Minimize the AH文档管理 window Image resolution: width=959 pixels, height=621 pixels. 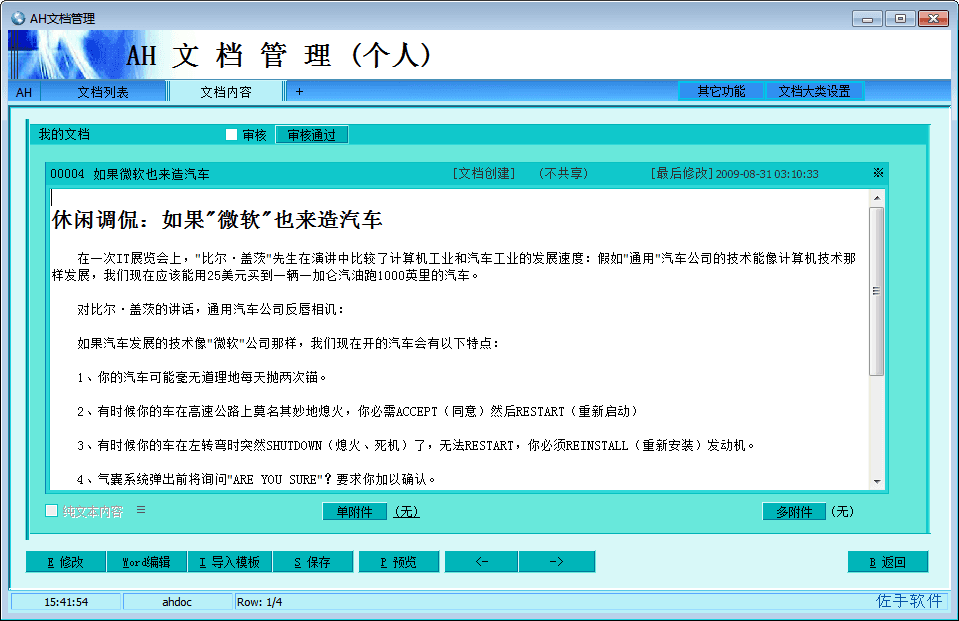coord(867,19)
